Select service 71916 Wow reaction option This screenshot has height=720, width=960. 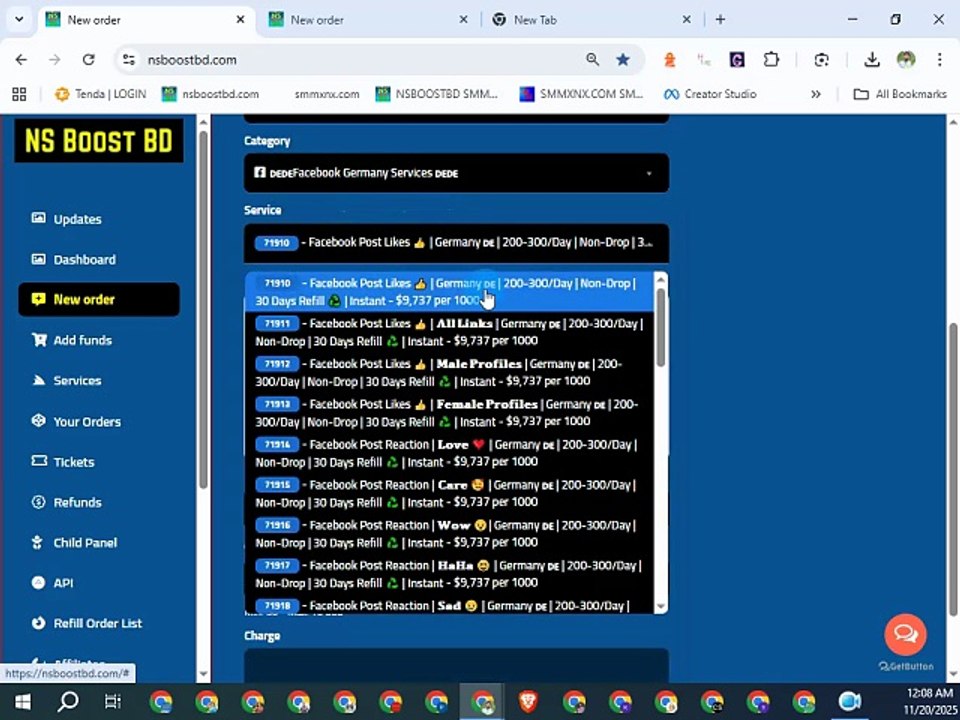coord(449,534)
